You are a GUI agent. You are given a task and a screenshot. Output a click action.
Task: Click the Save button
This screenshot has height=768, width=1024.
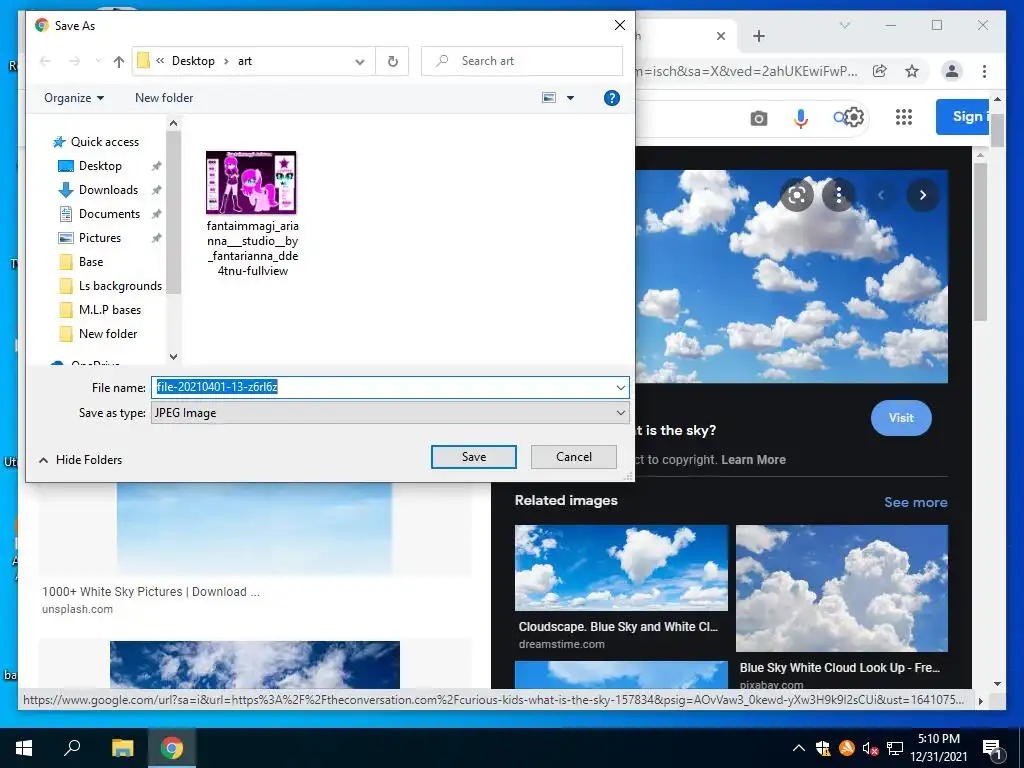pos(473,457)
